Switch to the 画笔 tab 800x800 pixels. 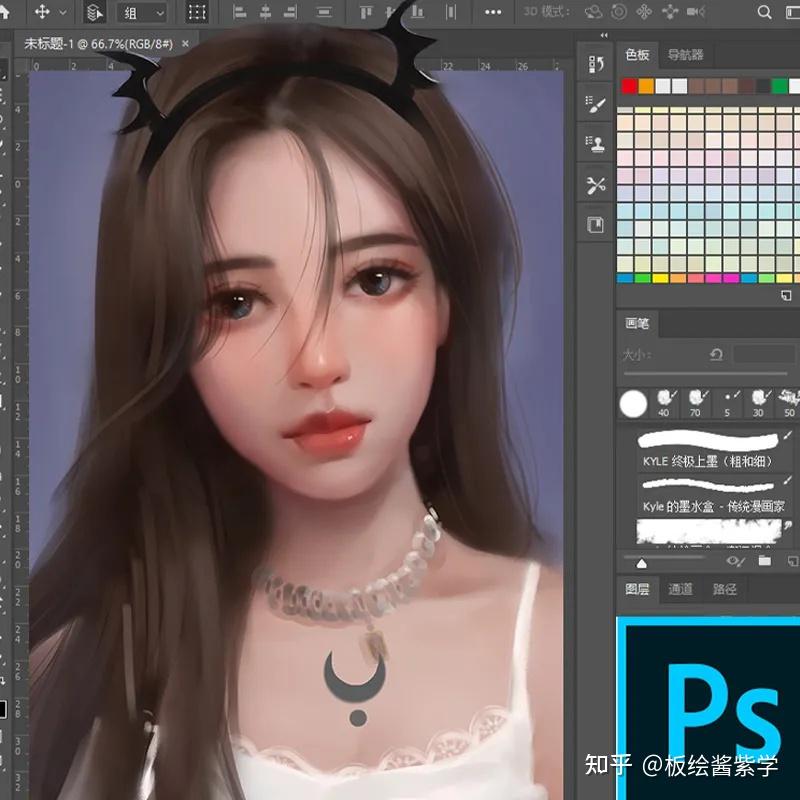coord(637,323)
